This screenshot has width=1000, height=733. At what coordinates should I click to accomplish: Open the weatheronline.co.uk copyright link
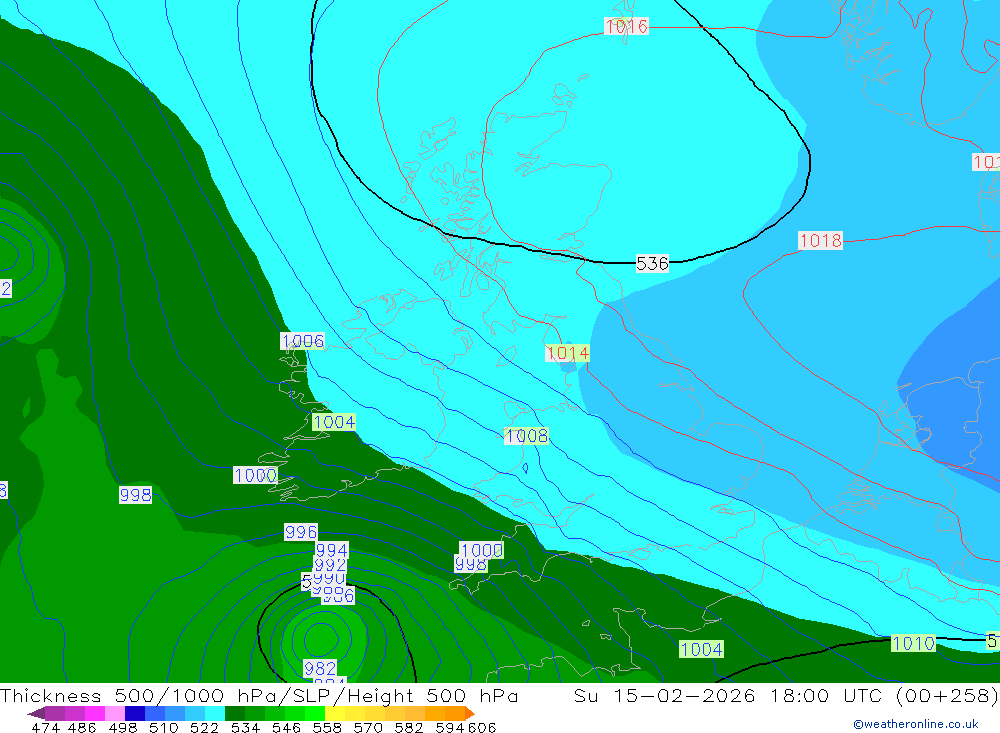click(x=915, y=724)
